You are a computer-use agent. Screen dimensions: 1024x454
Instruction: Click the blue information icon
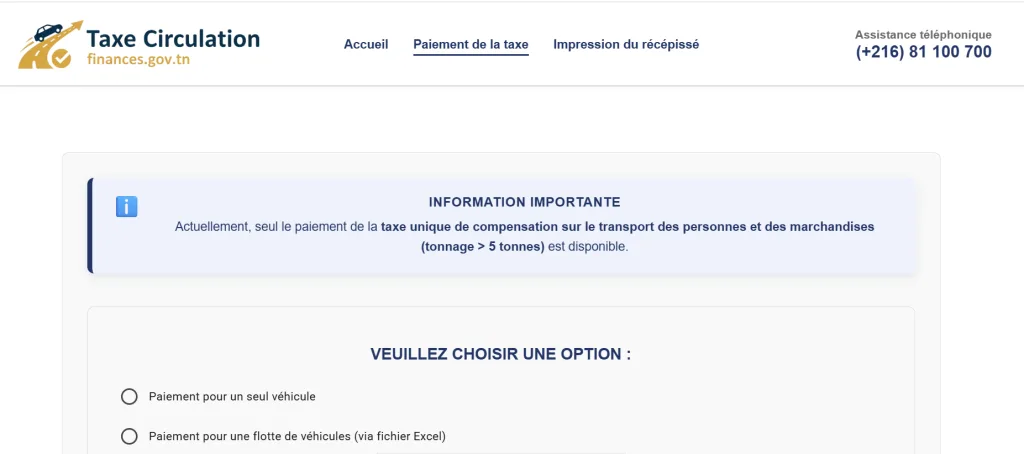(x=127, y=207)
